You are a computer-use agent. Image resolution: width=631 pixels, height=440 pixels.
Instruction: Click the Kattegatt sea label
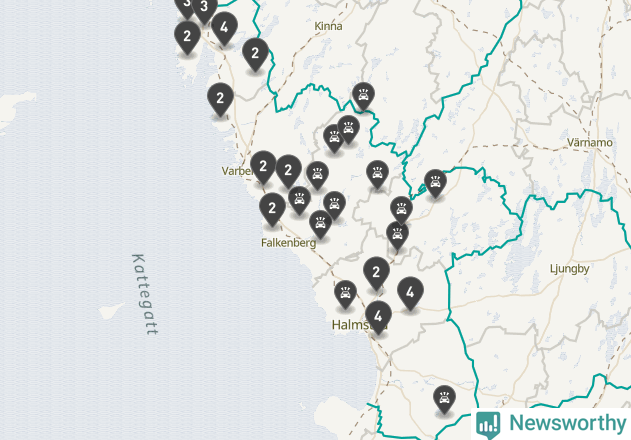coord(145,294)
